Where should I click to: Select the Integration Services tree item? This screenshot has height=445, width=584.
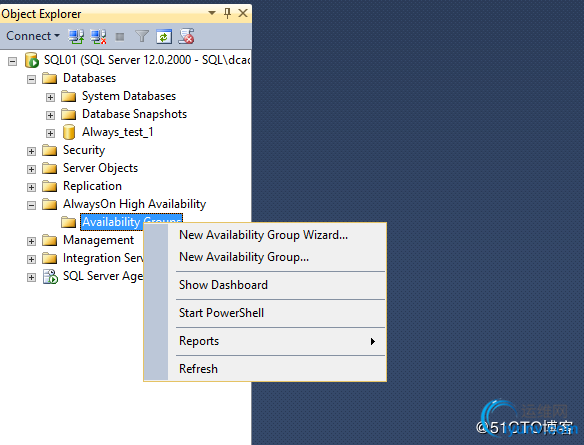tap(103, 258)
